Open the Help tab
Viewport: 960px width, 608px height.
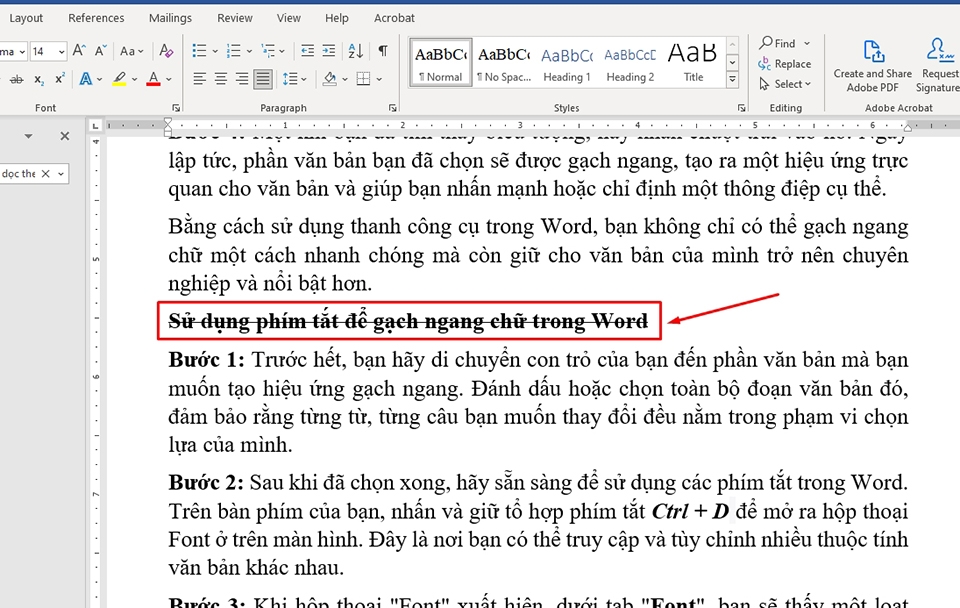[337, 18]
